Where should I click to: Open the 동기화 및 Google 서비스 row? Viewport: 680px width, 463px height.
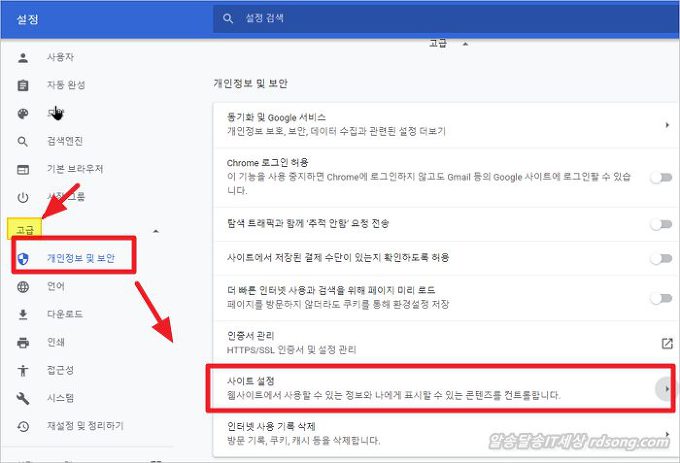[446, 124]
